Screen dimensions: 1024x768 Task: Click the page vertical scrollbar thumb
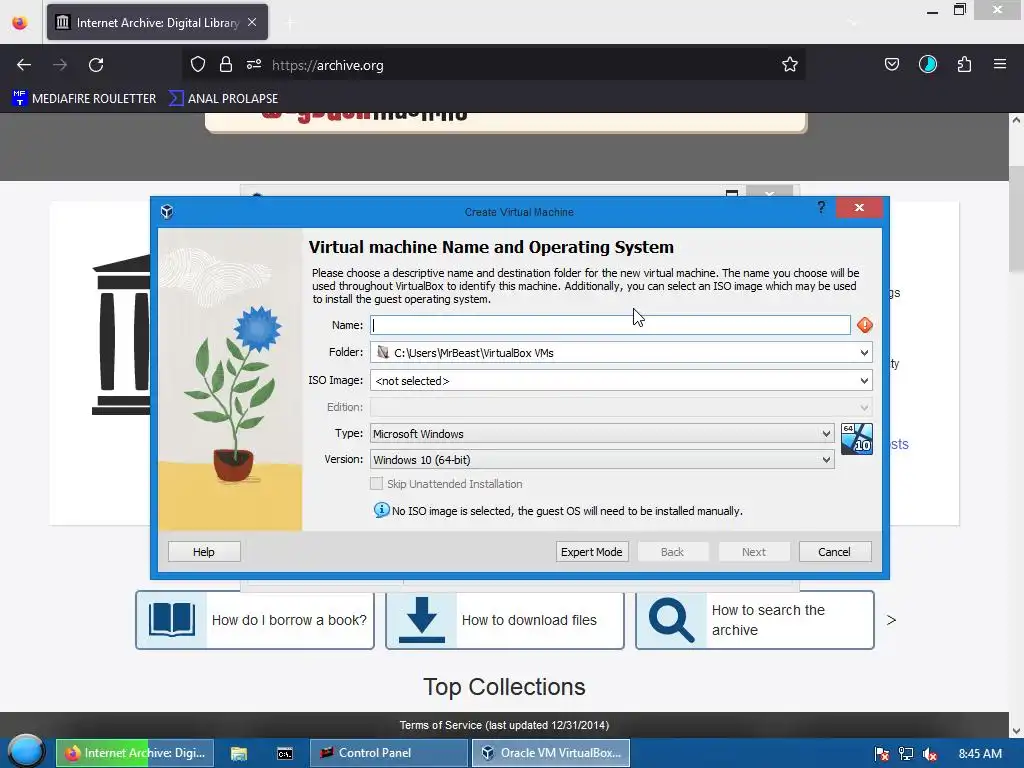(1016, 219)
